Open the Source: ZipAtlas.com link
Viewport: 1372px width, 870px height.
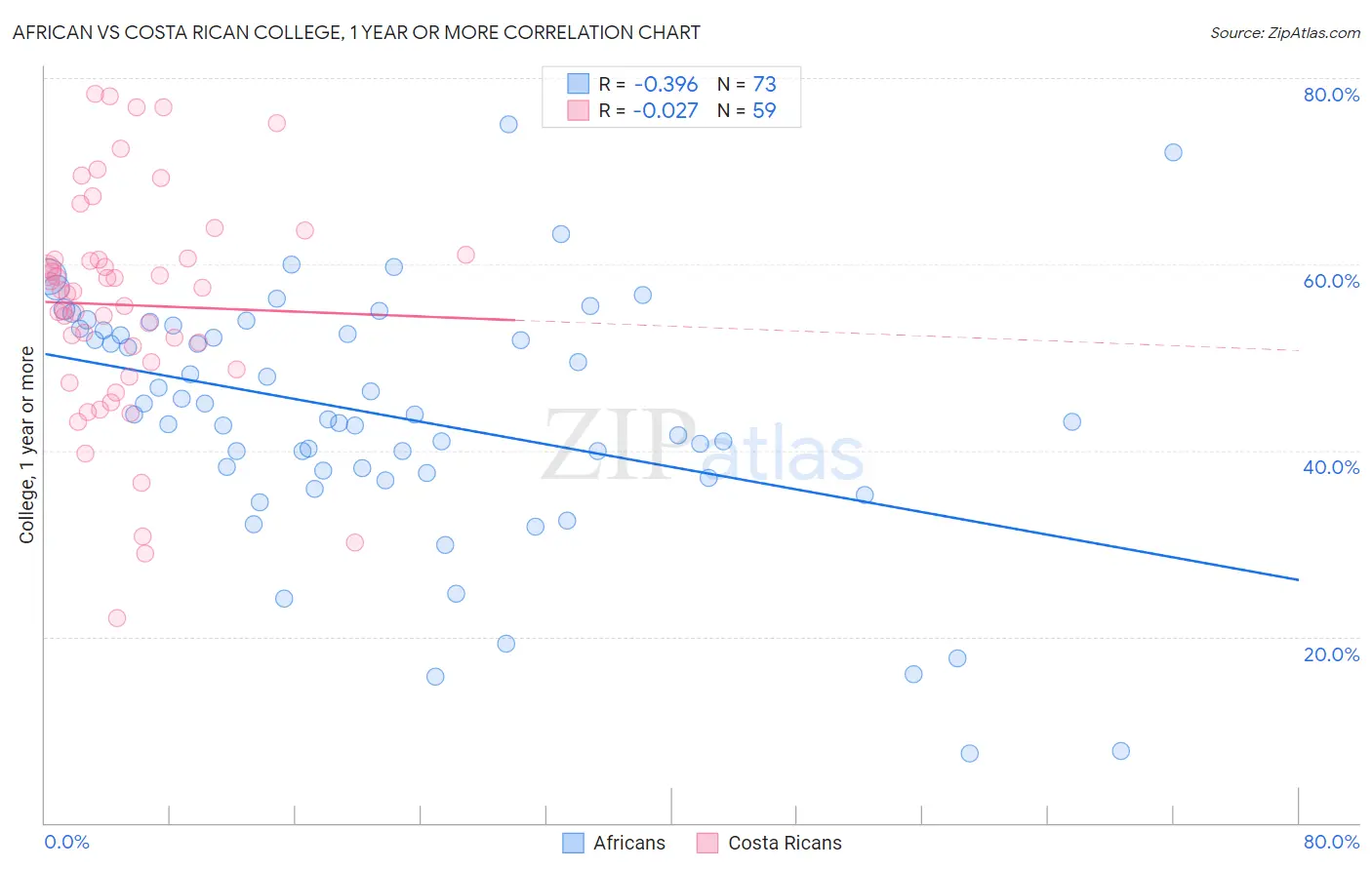tap(1285, 32)
